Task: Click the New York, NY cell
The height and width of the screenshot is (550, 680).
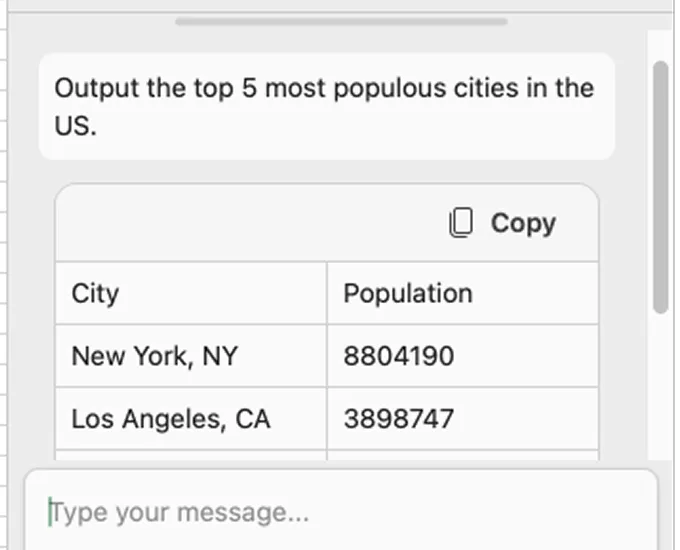Action: 191,356
